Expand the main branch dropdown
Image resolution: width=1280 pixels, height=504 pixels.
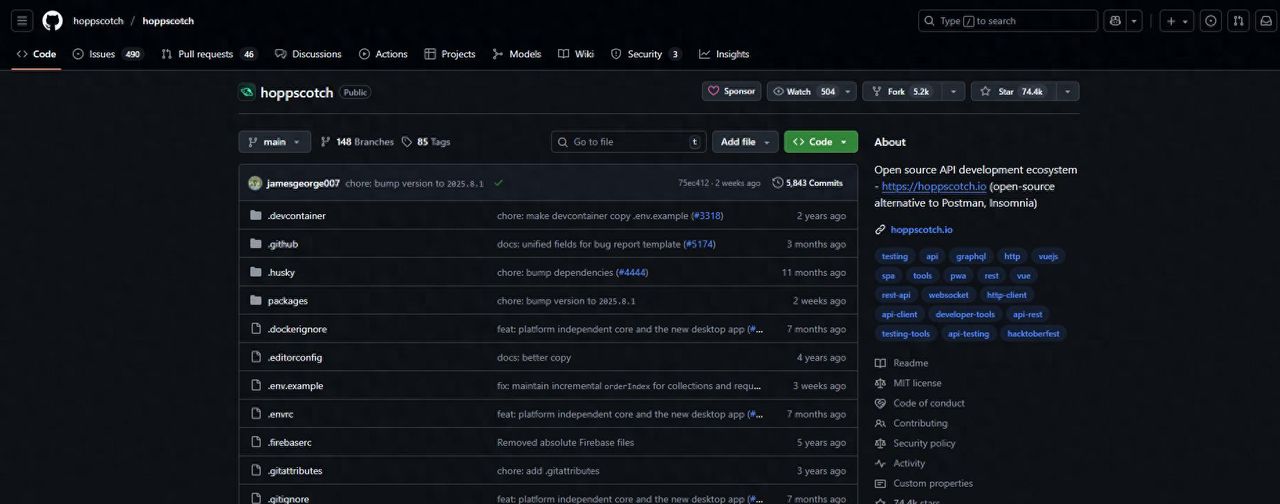pyautogui.click(x=274, y=142)
